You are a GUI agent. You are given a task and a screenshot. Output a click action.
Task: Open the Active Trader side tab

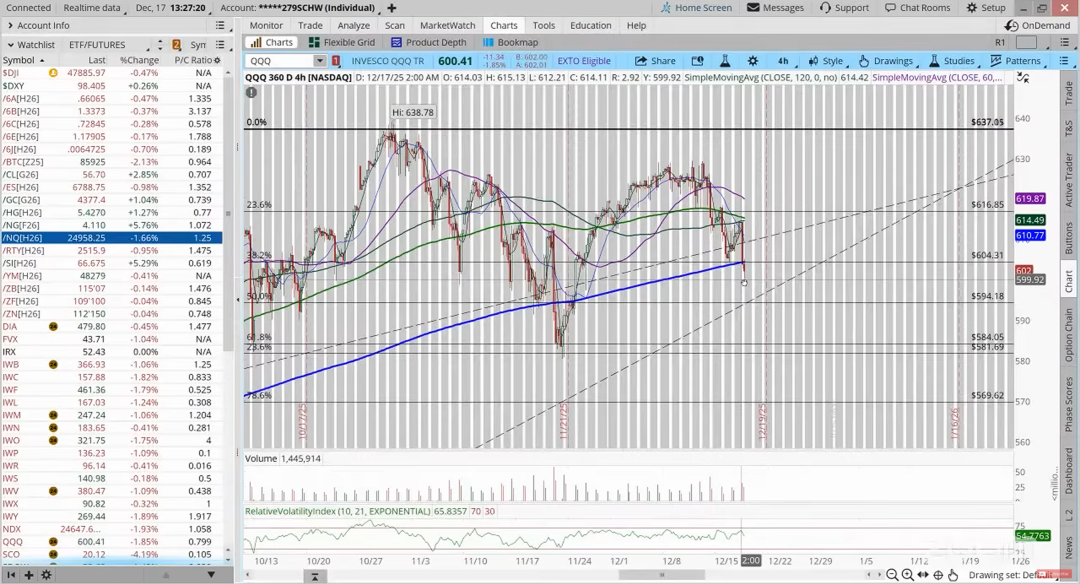[1068, 179]
